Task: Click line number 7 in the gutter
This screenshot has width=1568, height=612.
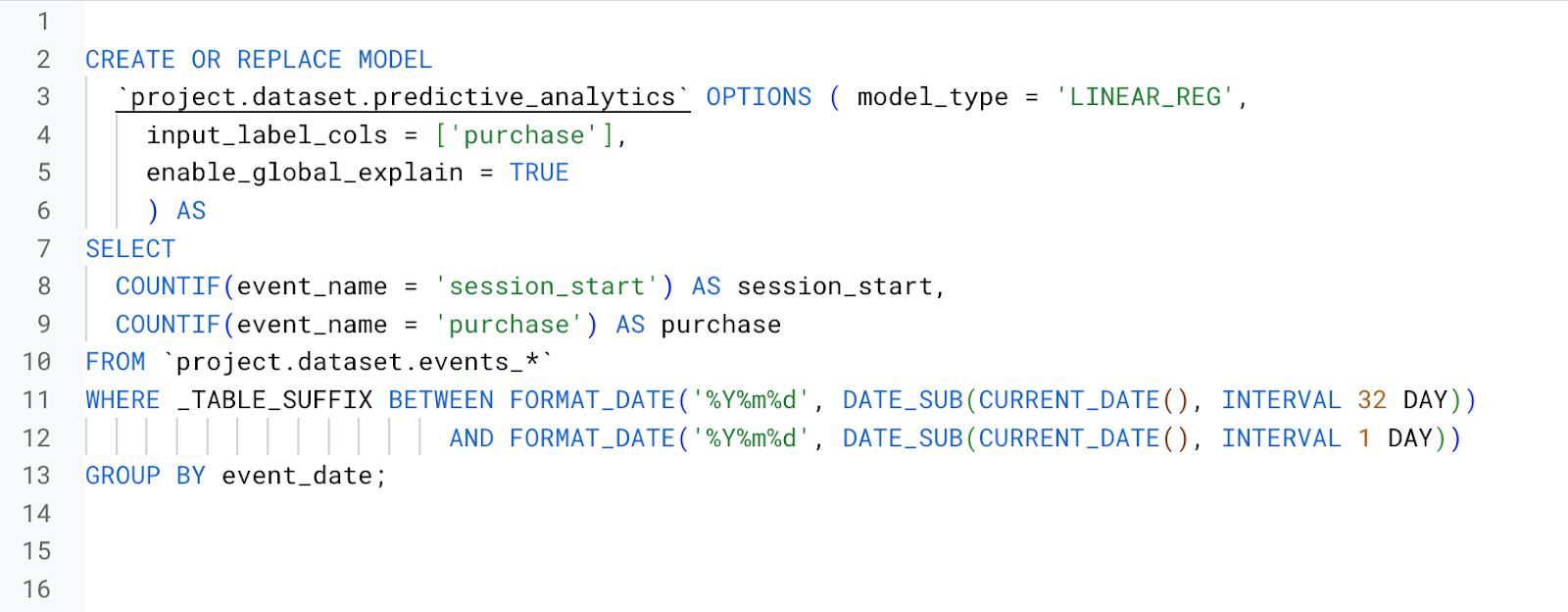Action: (43, 249)
